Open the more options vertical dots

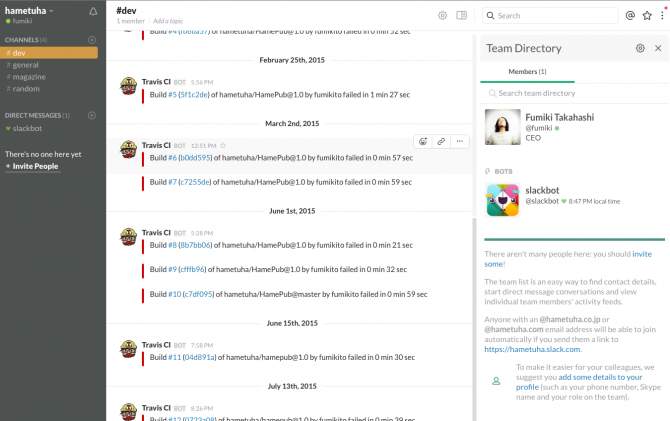[662, 15]
